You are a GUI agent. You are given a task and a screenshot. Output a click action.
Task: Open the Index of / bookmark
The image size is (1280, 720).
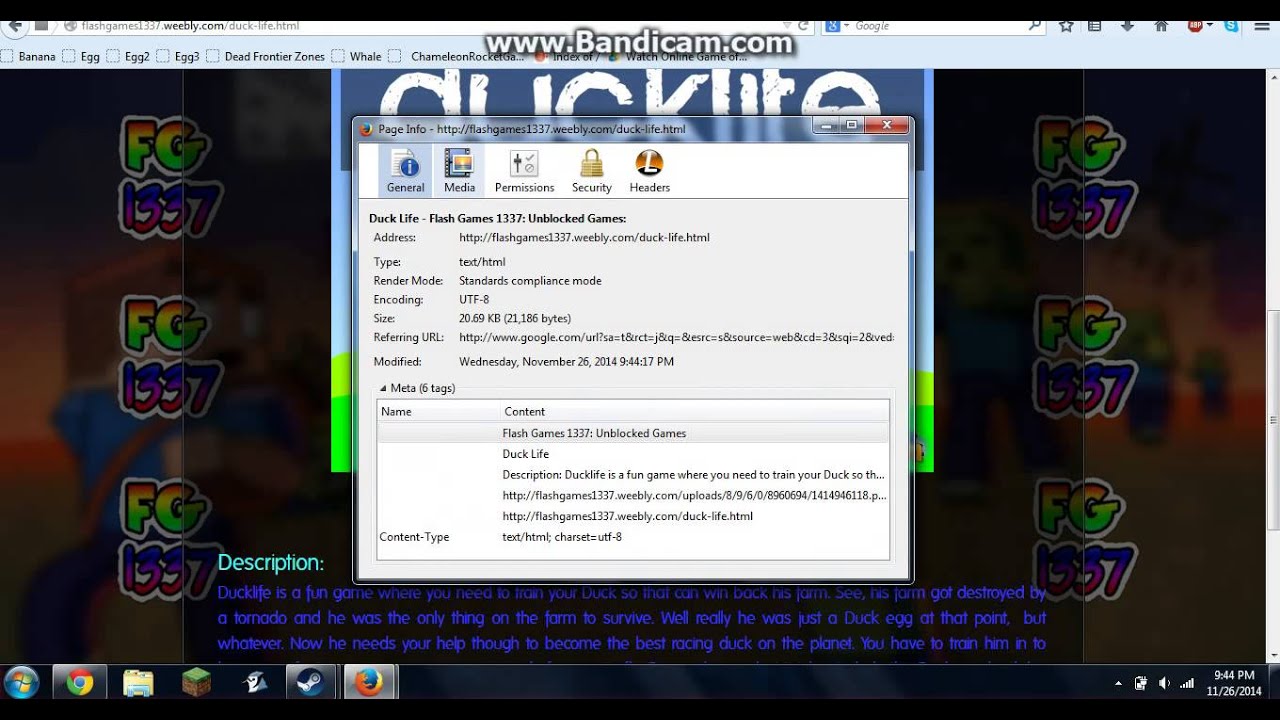pos(567,57)
